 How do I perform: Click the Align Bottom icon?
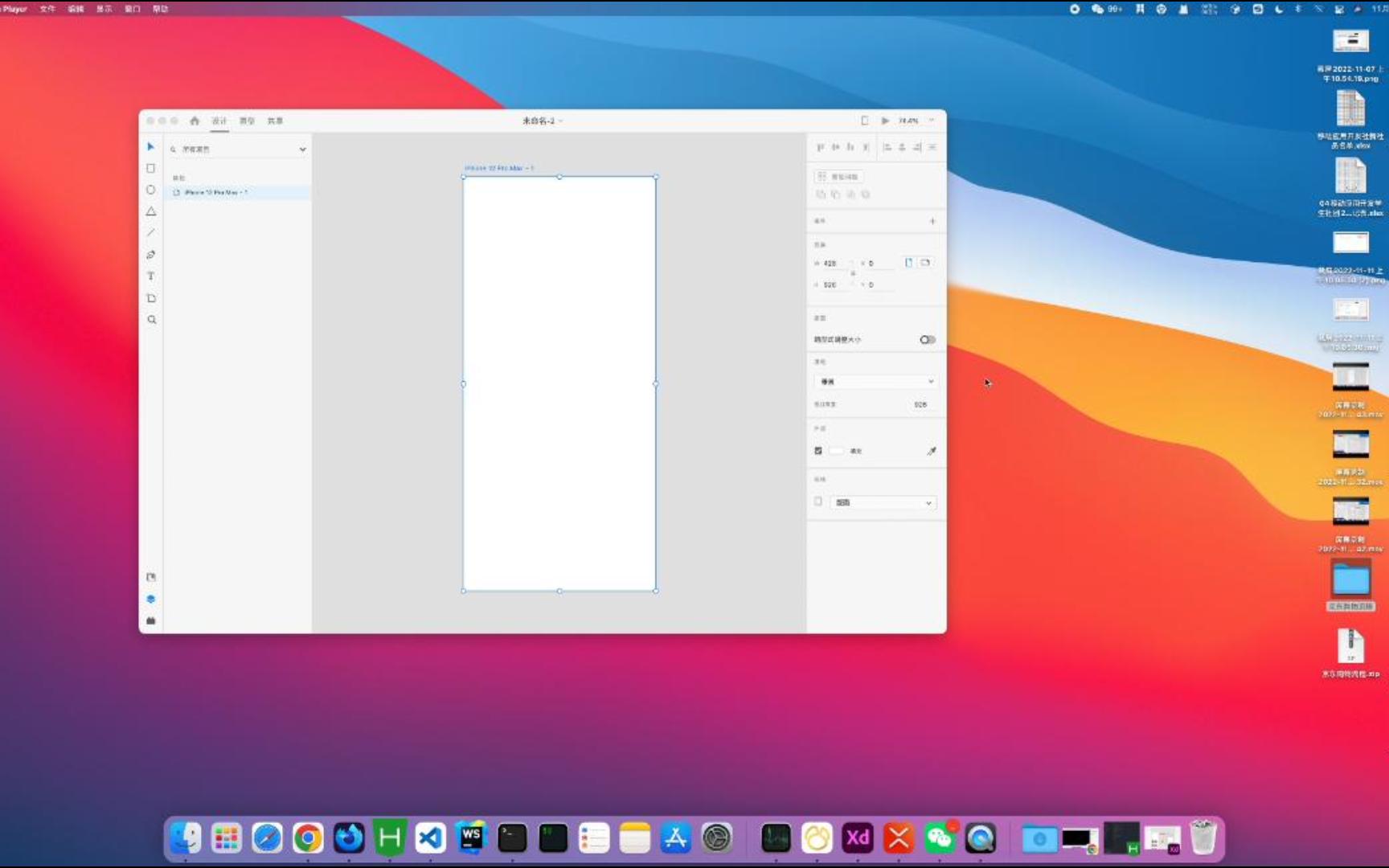(850, 147)
